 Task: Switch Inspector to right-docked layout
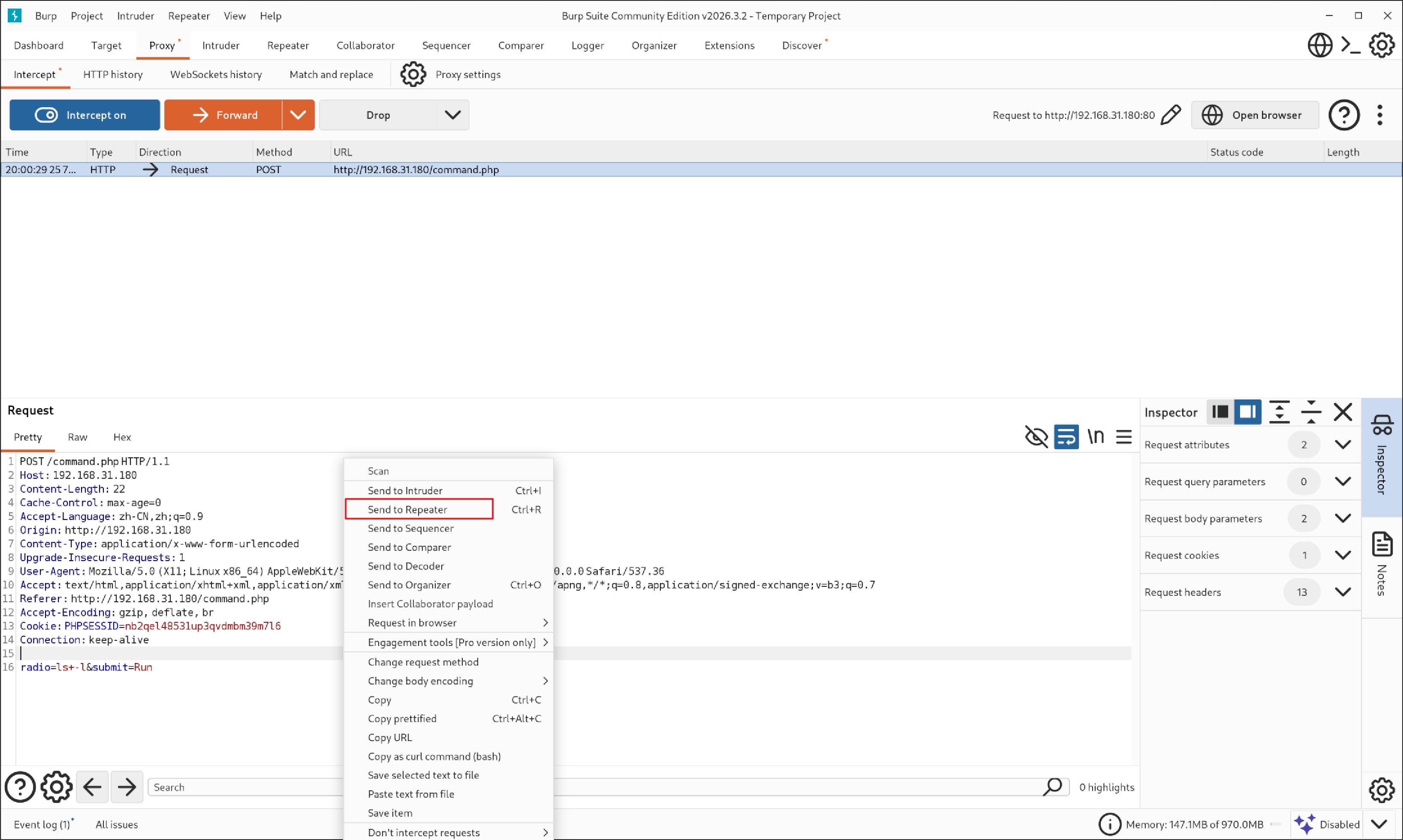pyautogui.click(x=1248, y=412)
